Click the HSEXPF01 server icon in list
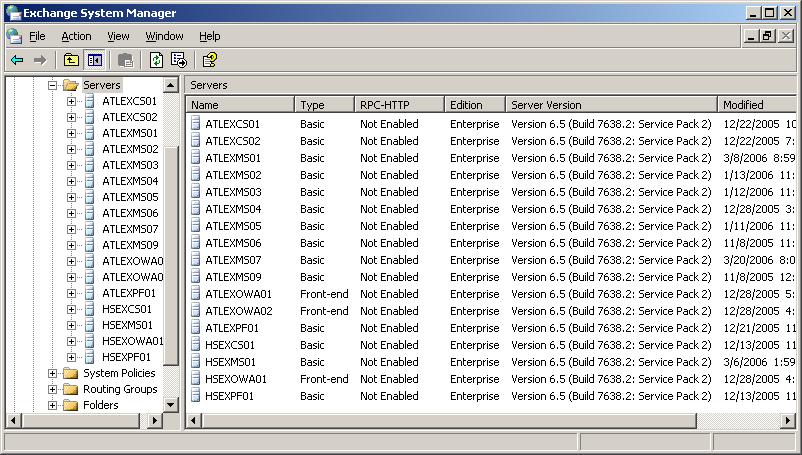Screen dimensions: 802x455 pos(195,396)
